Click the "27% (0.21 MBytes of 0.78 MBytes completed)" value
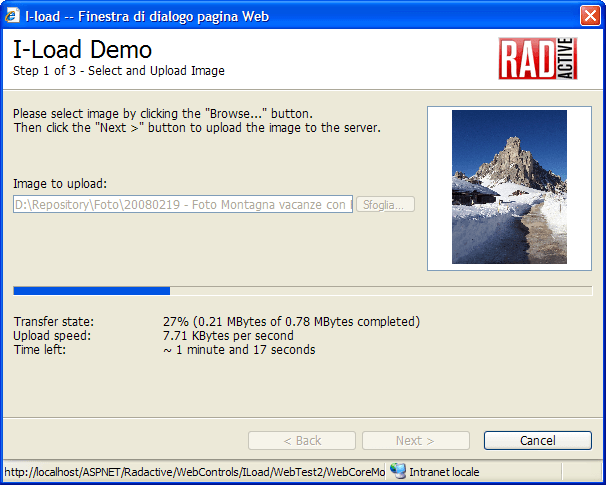 coord(291,322)
